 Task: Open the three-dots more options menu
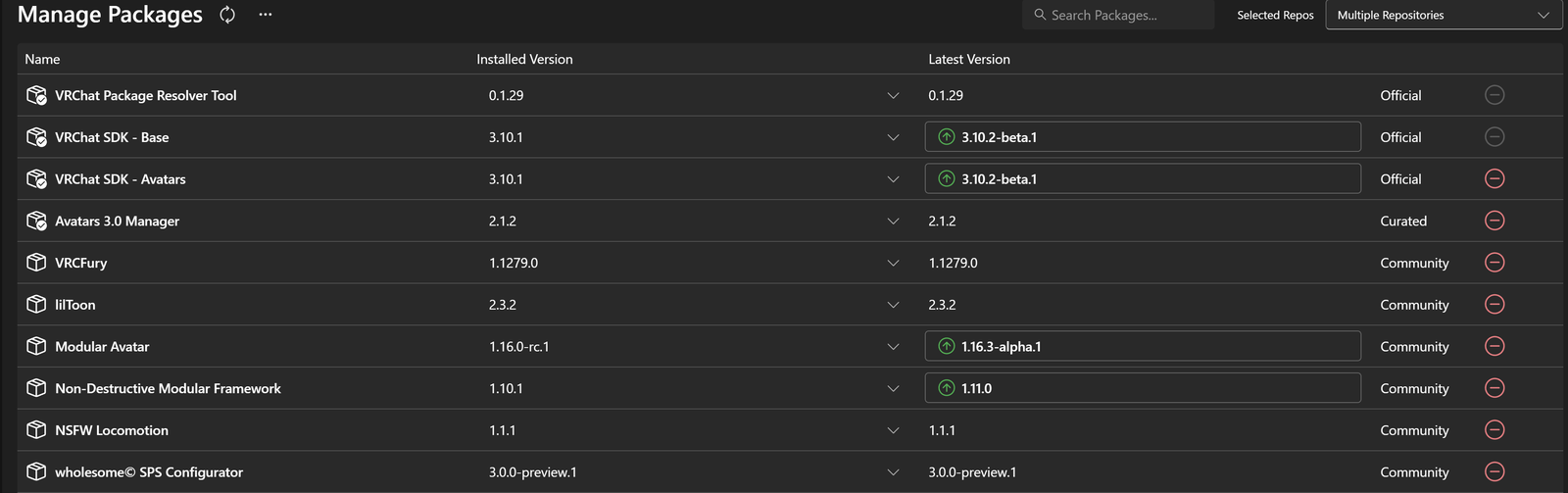(x=266, y=15)
